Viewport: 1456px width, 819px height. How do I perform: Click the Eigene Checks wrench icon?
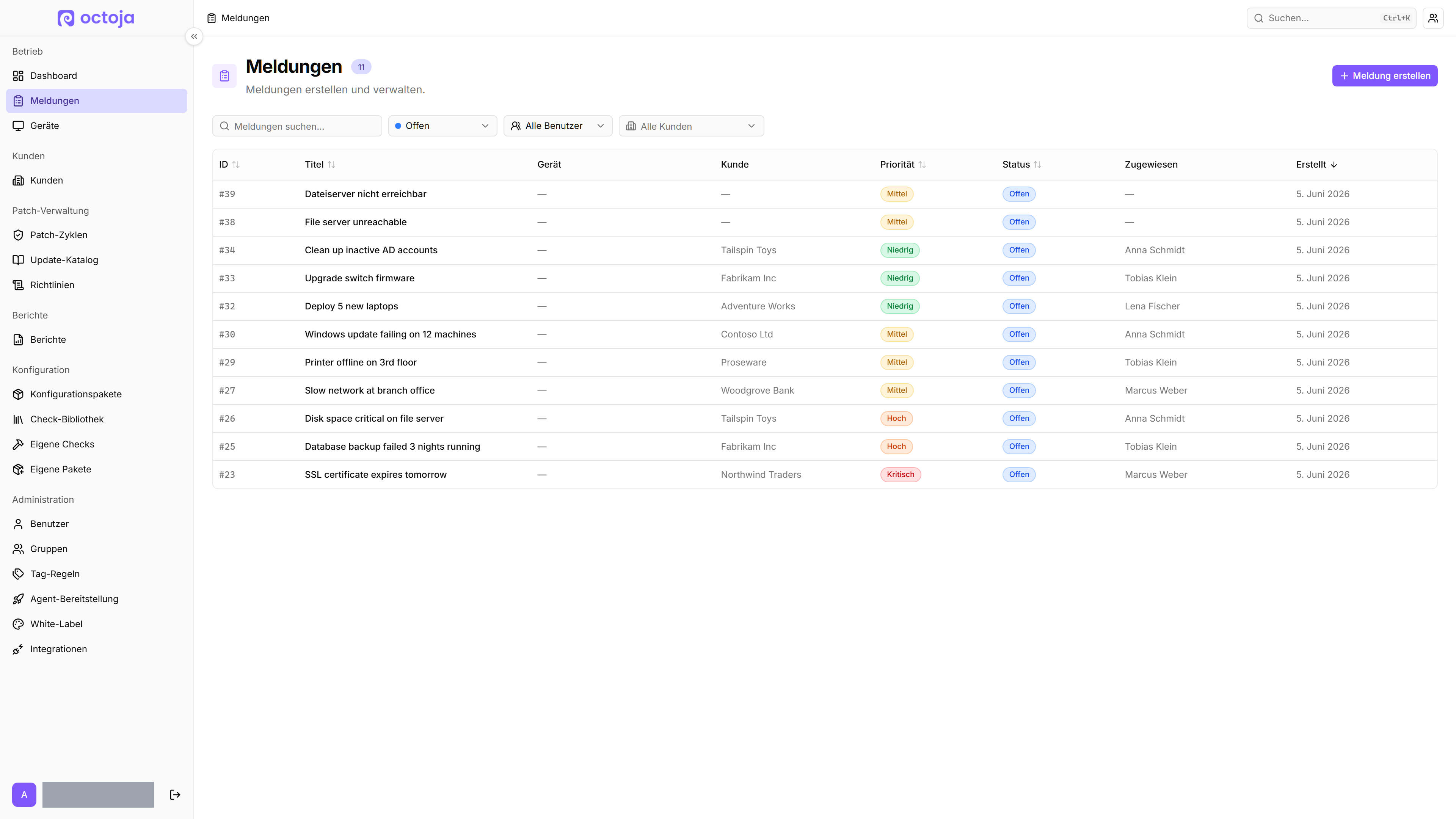(x=18, y=444)
